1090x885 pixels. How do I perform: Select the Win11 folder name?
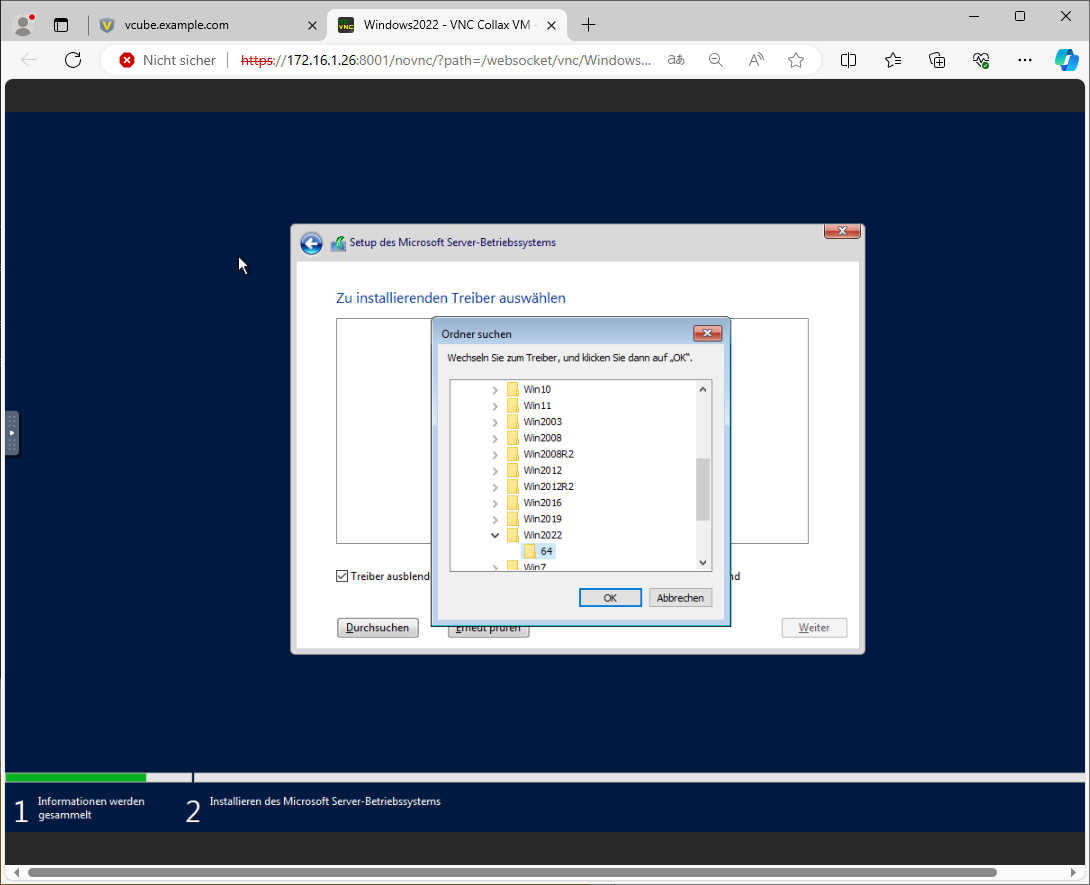point(537,406)
